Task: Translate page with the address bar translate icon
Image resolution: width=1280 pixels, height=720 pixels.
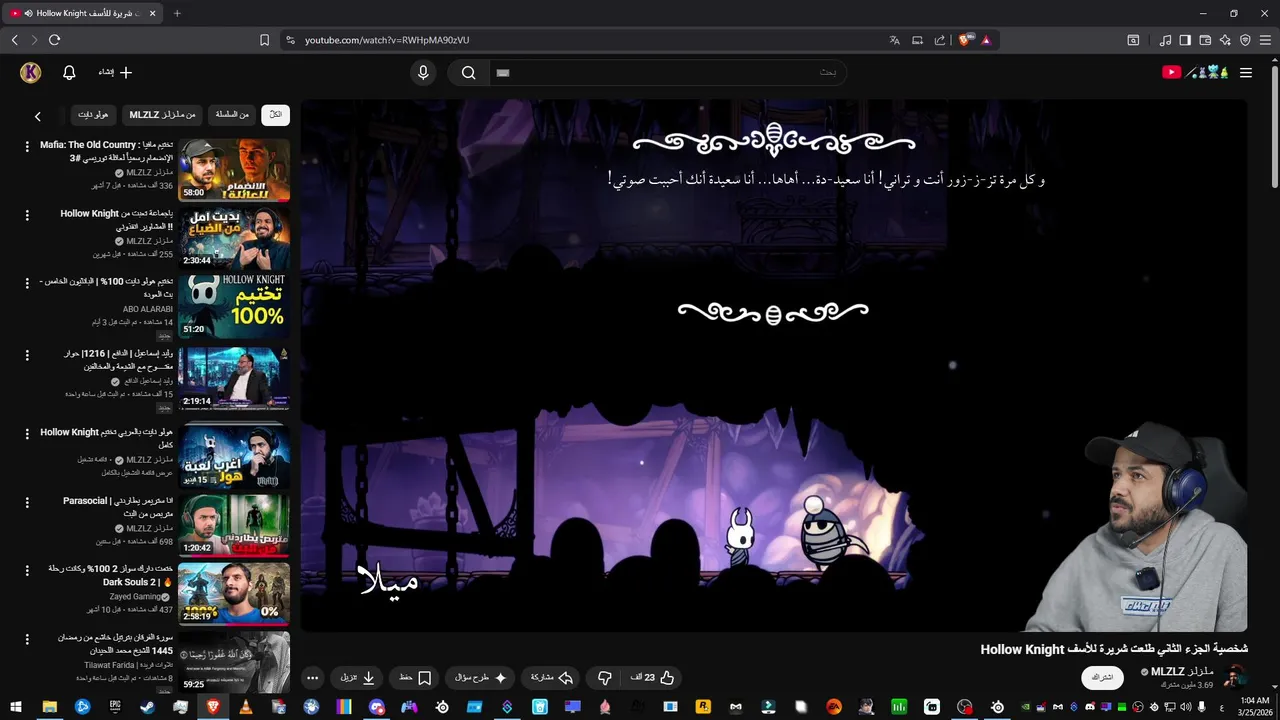Action: tap(894, 40)
